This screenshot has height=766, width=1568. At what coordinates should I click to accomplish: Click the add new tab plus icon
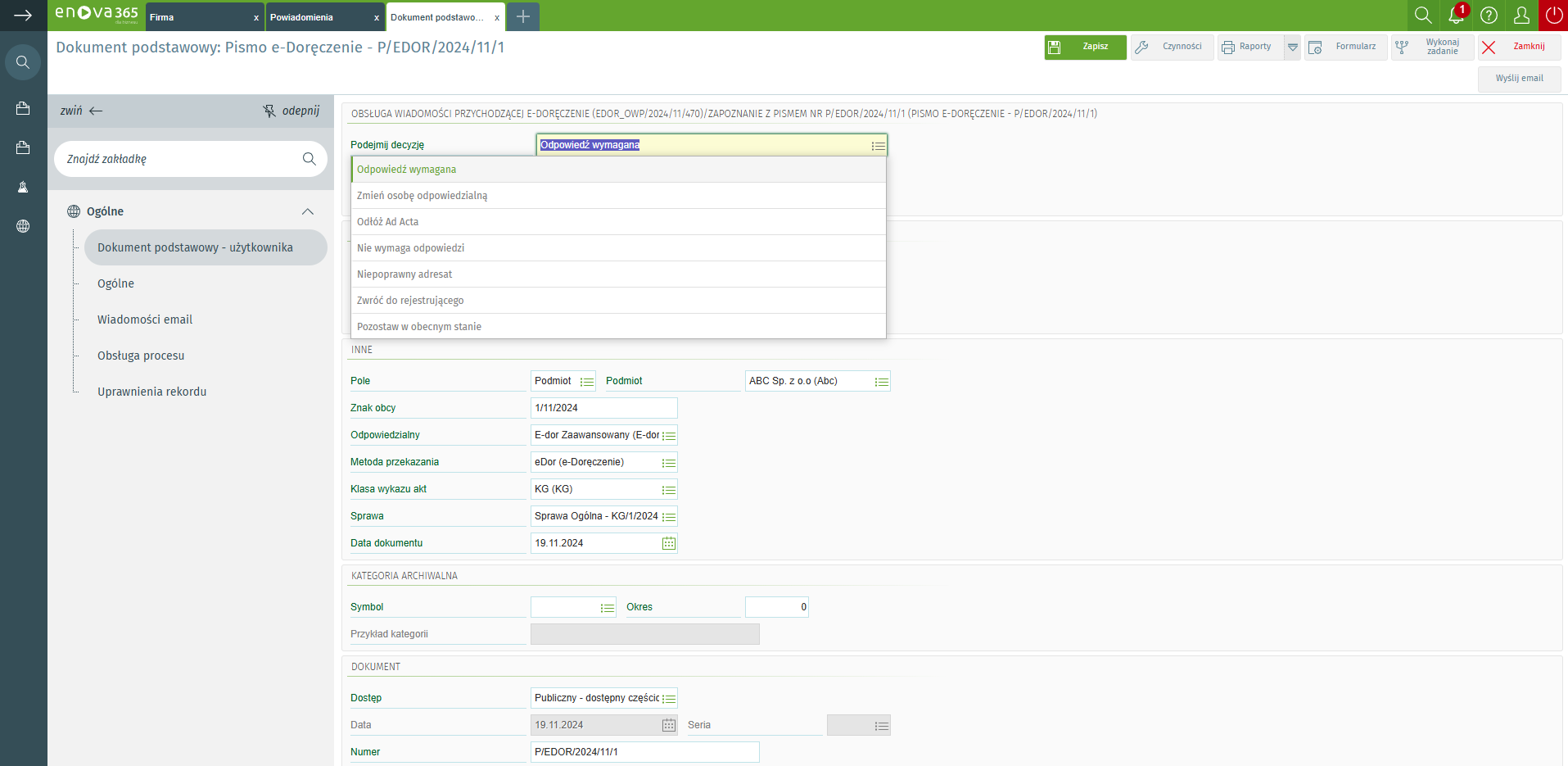pos(523,16)
